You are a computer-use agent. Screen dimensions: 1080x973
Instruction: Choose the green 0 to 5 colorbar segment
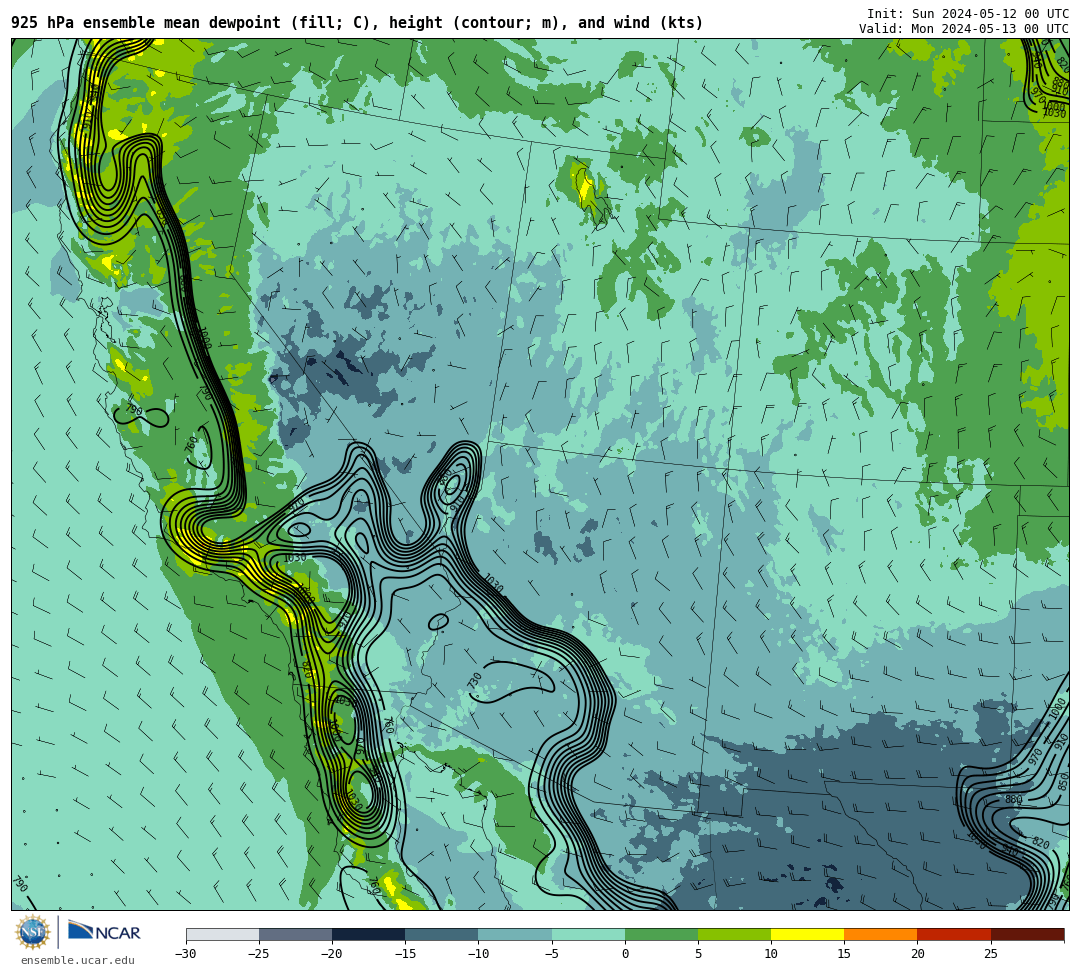pos(661,934)
